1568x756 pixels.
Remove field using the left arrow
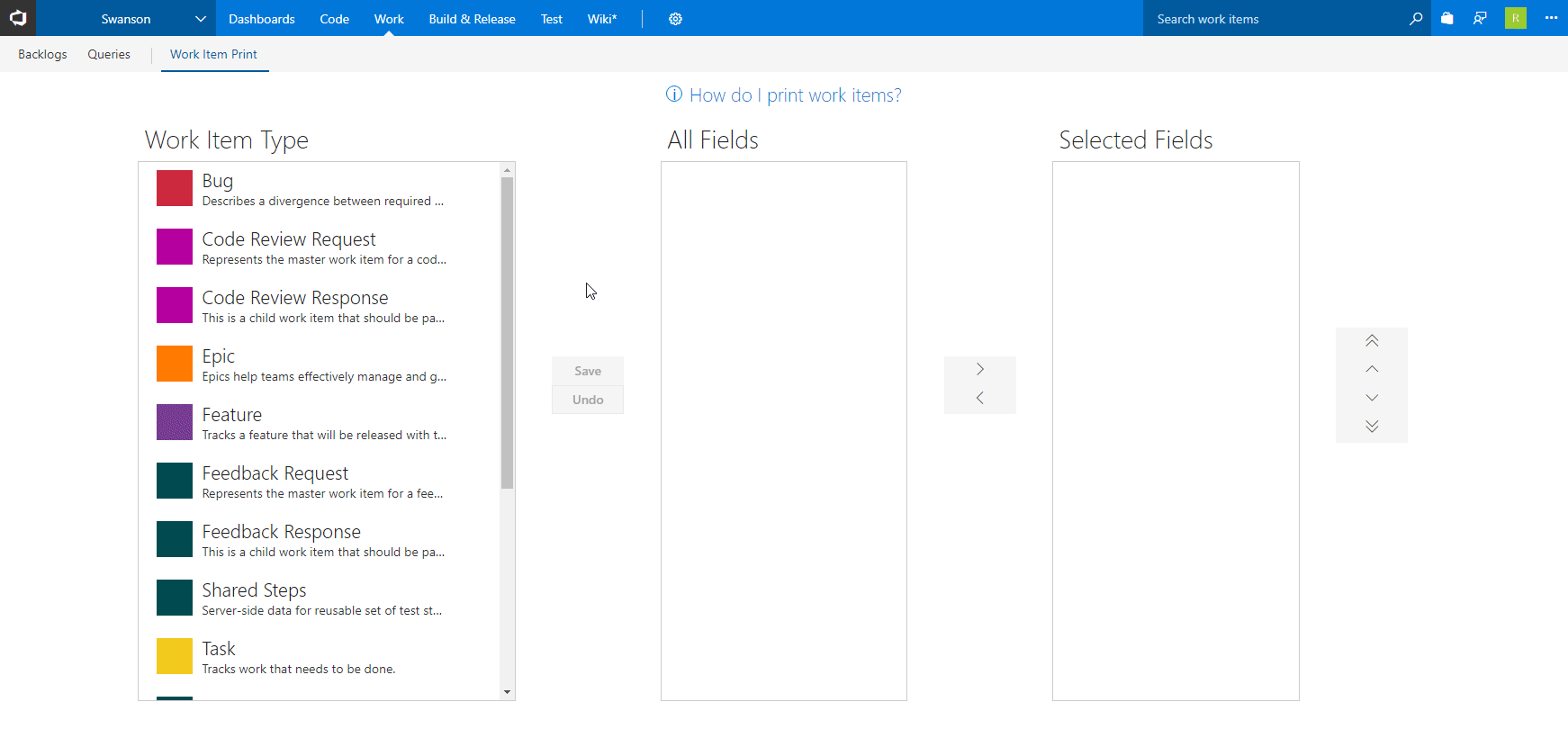point(980,399)
